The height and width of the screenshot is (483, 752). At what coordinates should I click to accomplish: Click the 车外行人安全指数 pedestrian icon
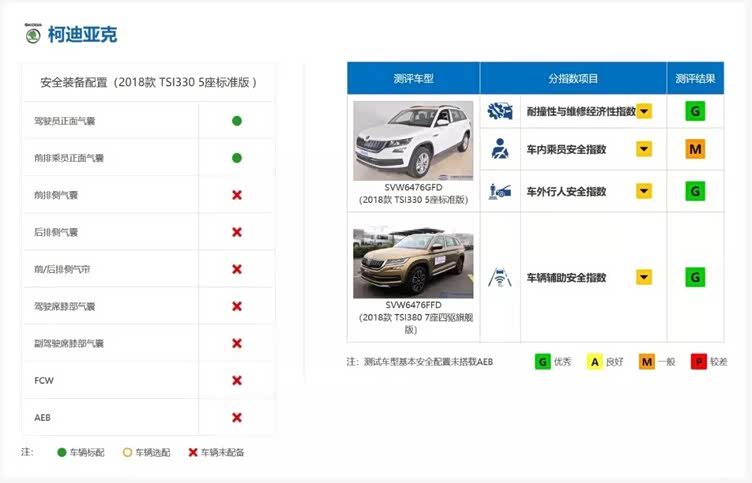coord(500,191)
